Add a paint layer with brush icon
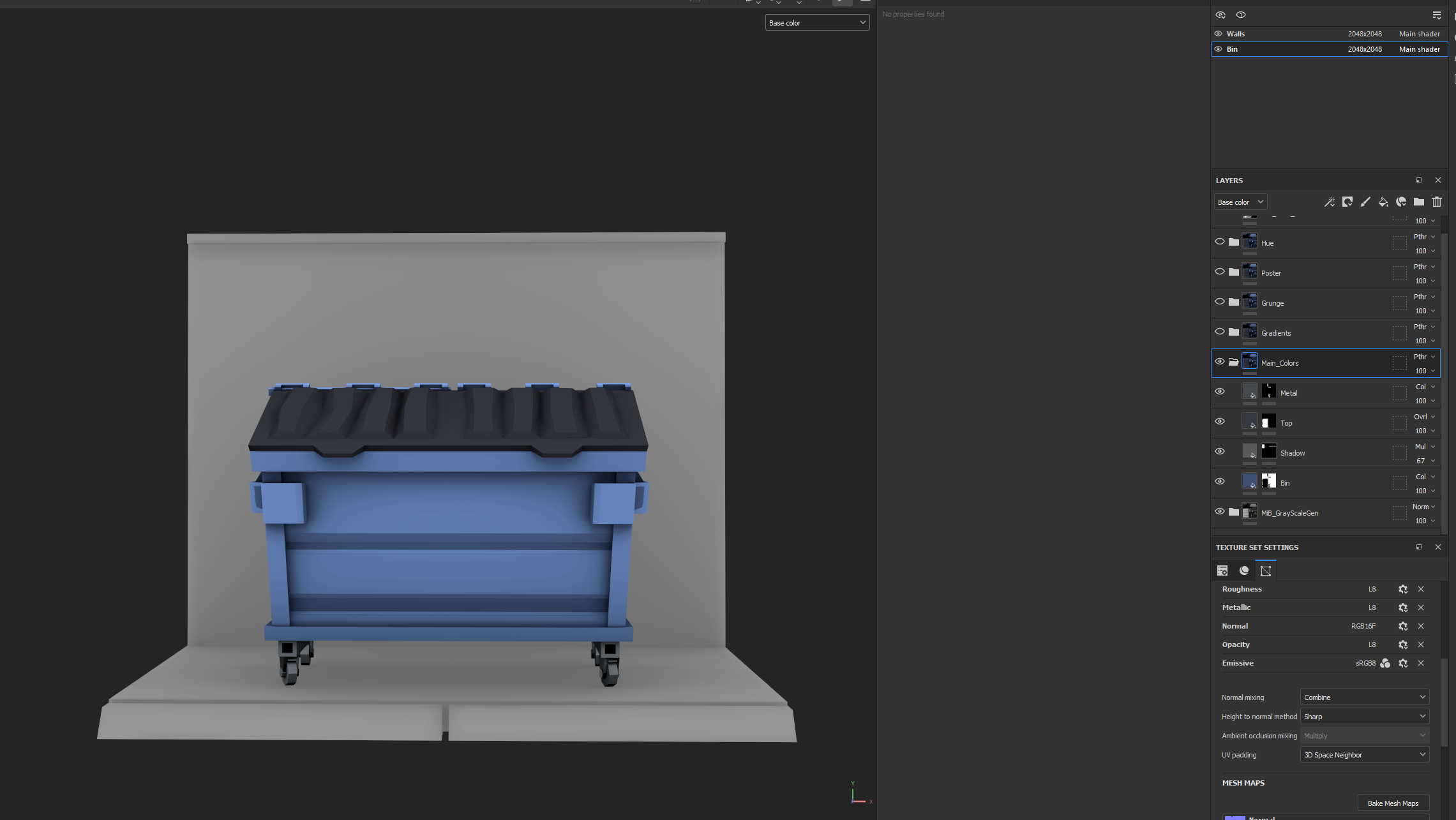 pos(1365,202)
